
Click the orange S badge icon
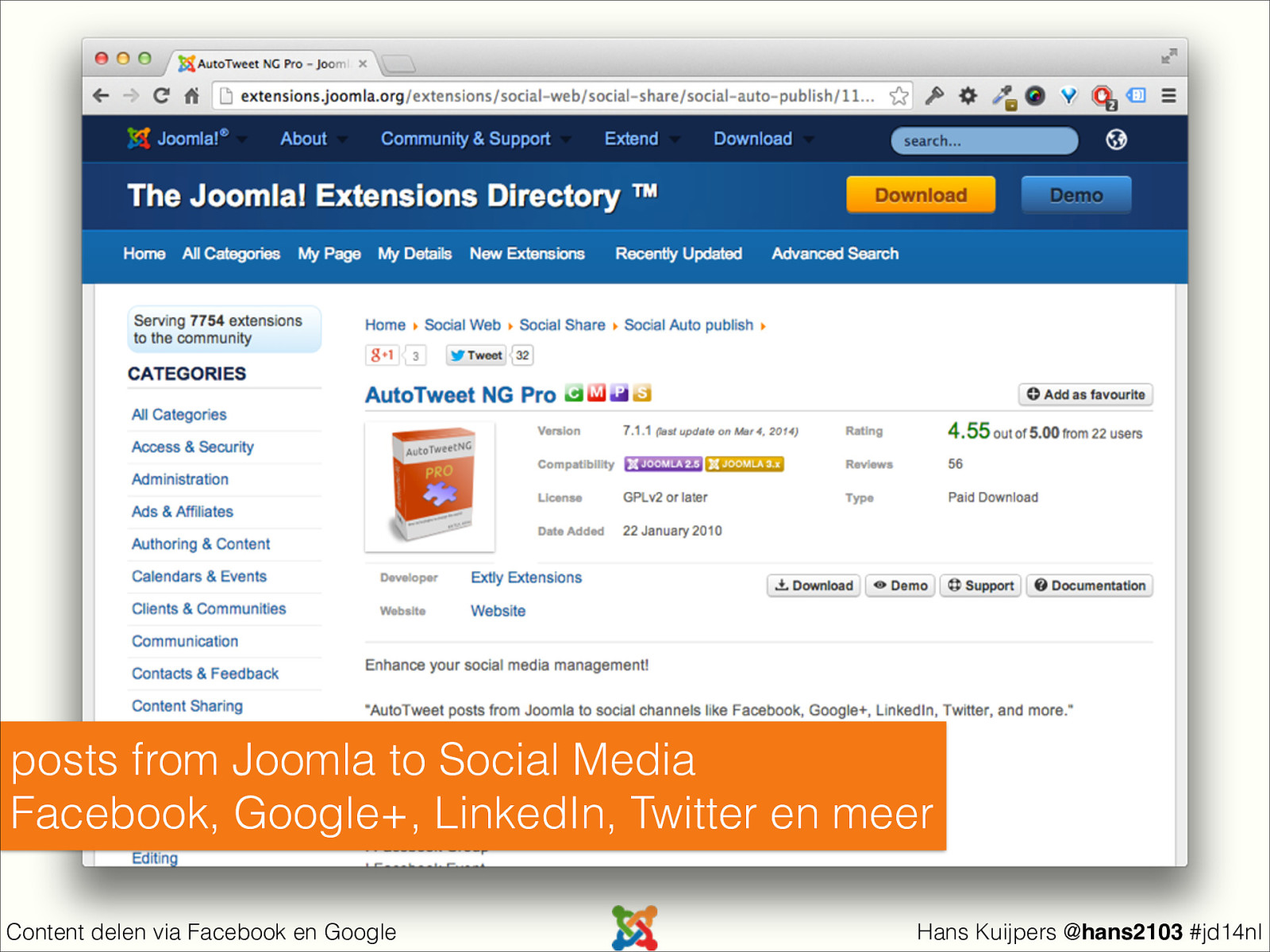click(642, 393)
